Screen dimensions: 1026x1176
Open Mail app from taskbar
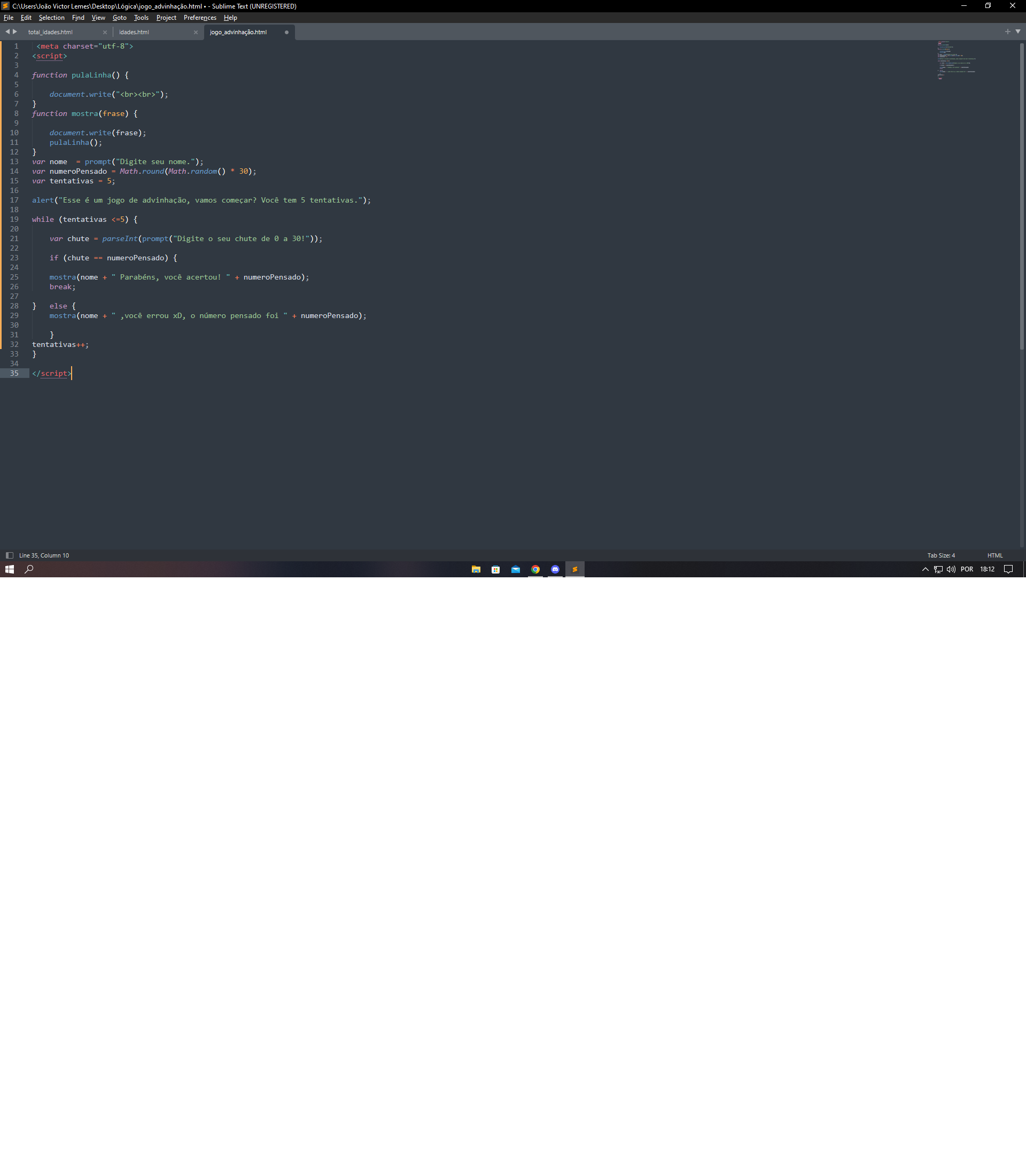(x=515, y=569)
